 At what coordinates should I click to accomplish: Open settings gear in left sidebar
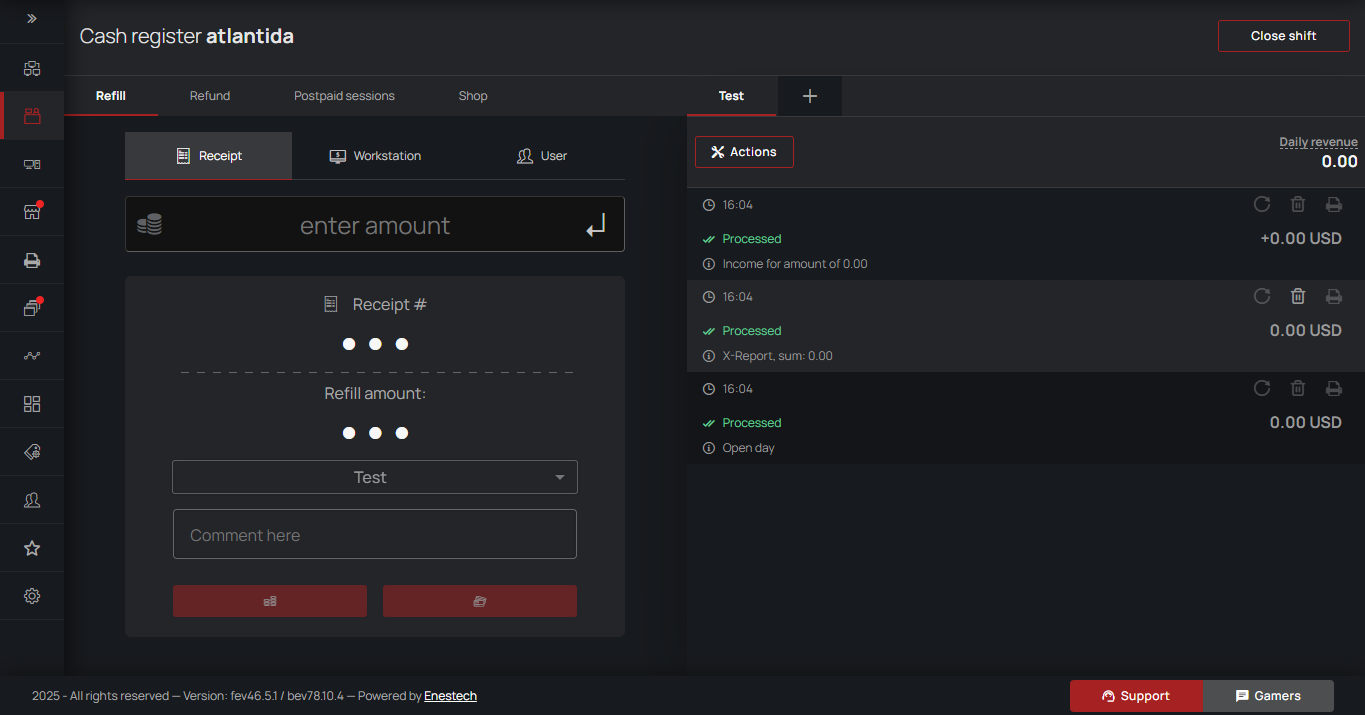click(32, 596)
